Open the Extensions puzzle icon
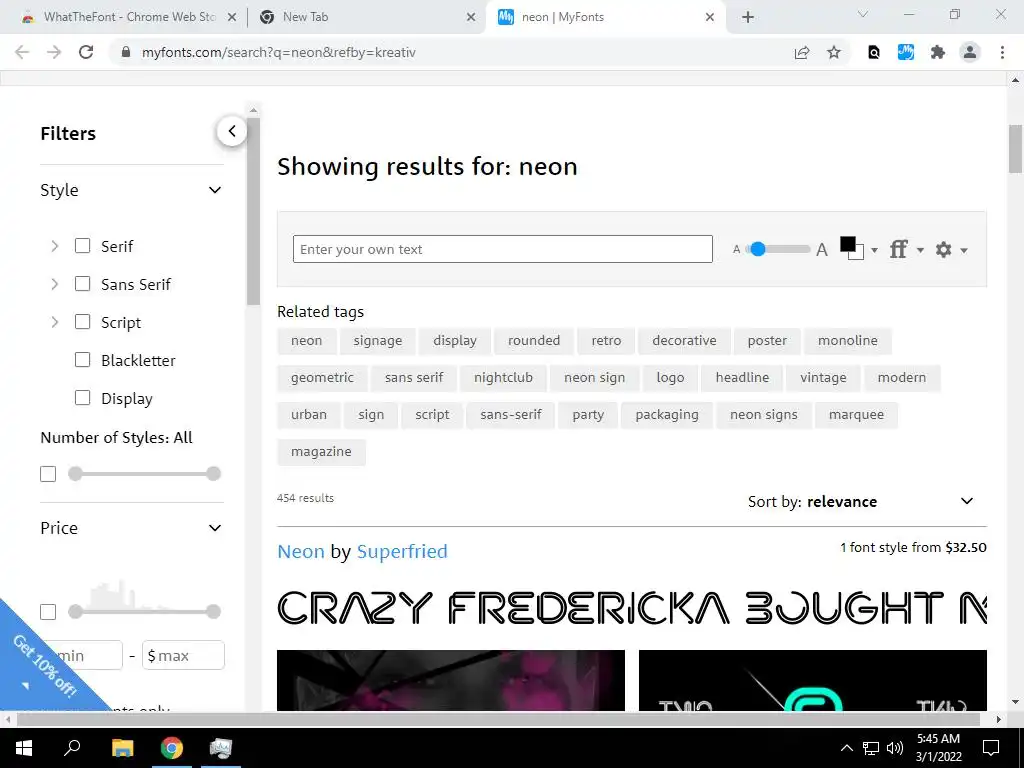The width and height of the screenshot is (1024, 768). pyautogui.click(x=938, y=52)
